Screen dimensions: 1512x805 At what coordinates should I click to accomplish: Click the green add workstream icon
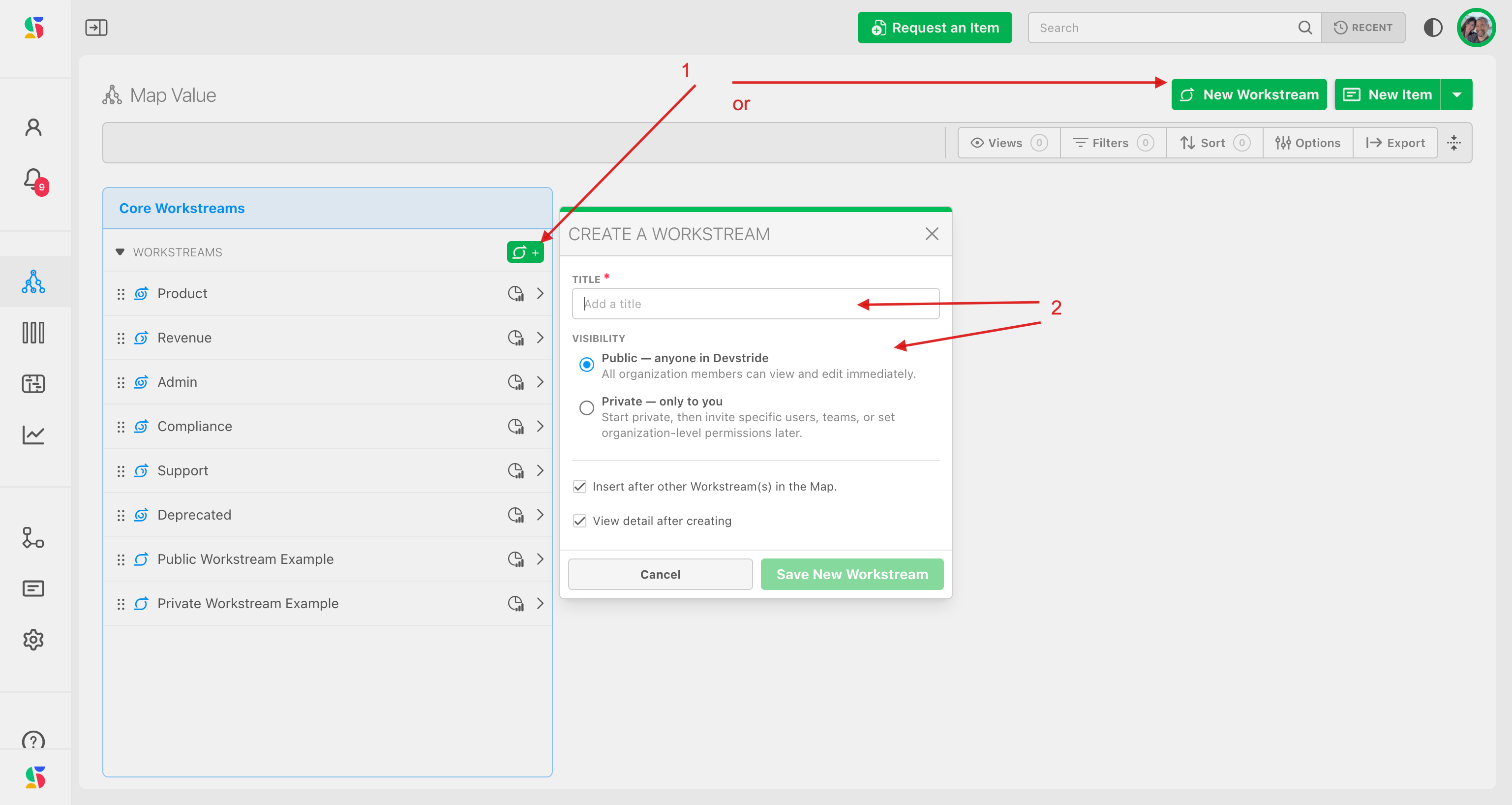(525, 252)
